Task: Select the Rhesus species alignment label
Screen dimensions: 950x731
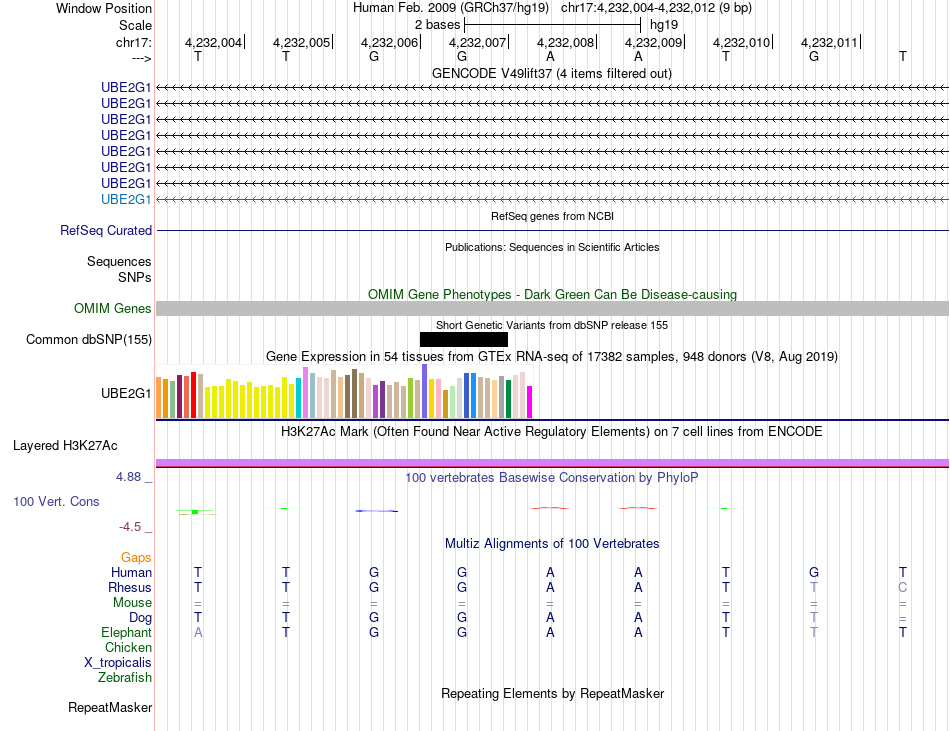Action: (131, 588)
